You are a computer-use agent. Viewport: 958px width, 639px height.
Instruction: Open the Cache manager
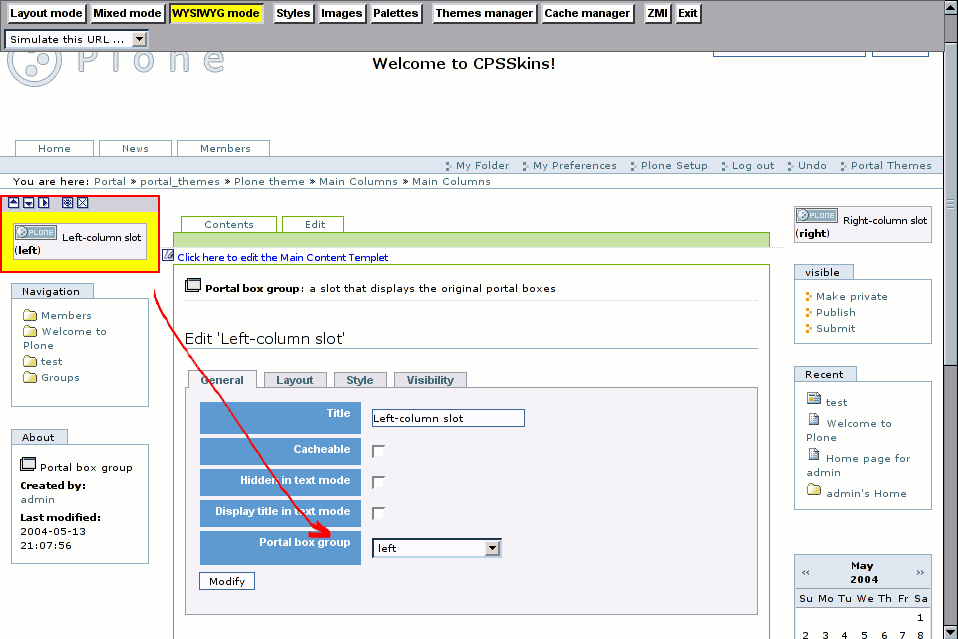[587, 13]
